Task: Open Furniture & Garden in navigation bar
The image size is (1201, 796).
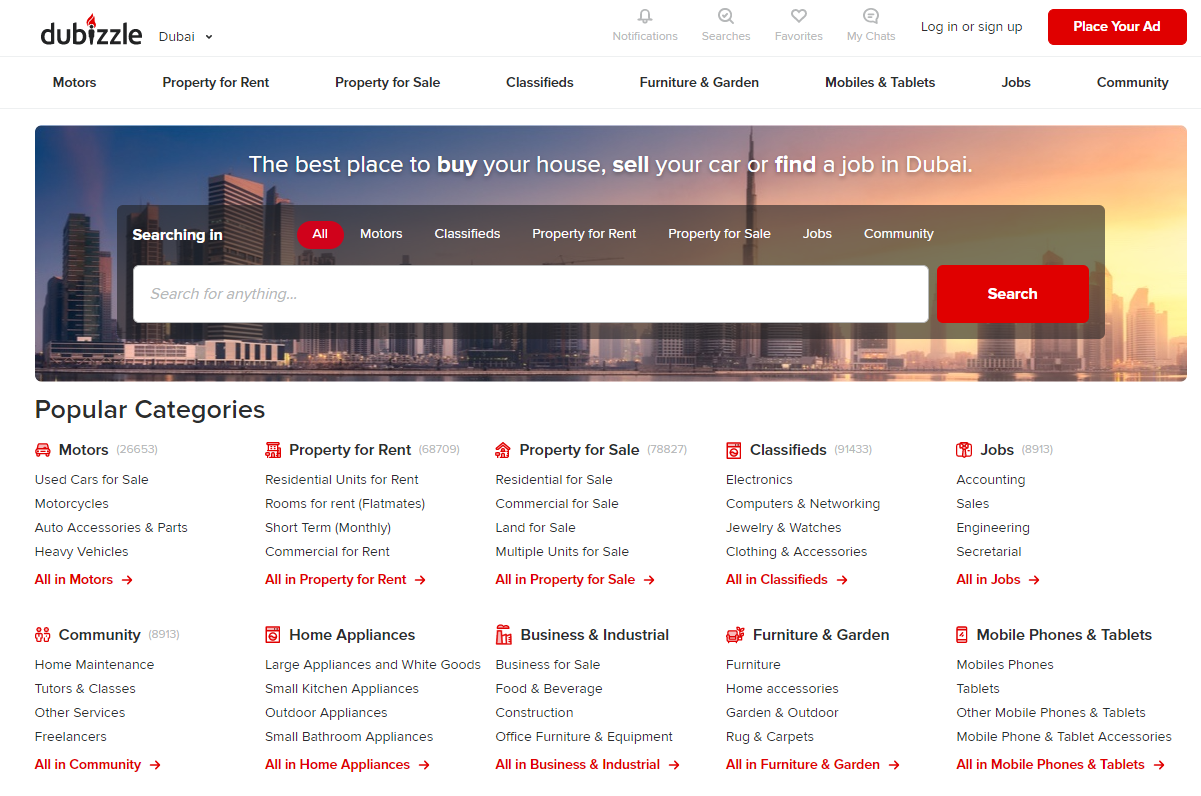Action: 699,83
